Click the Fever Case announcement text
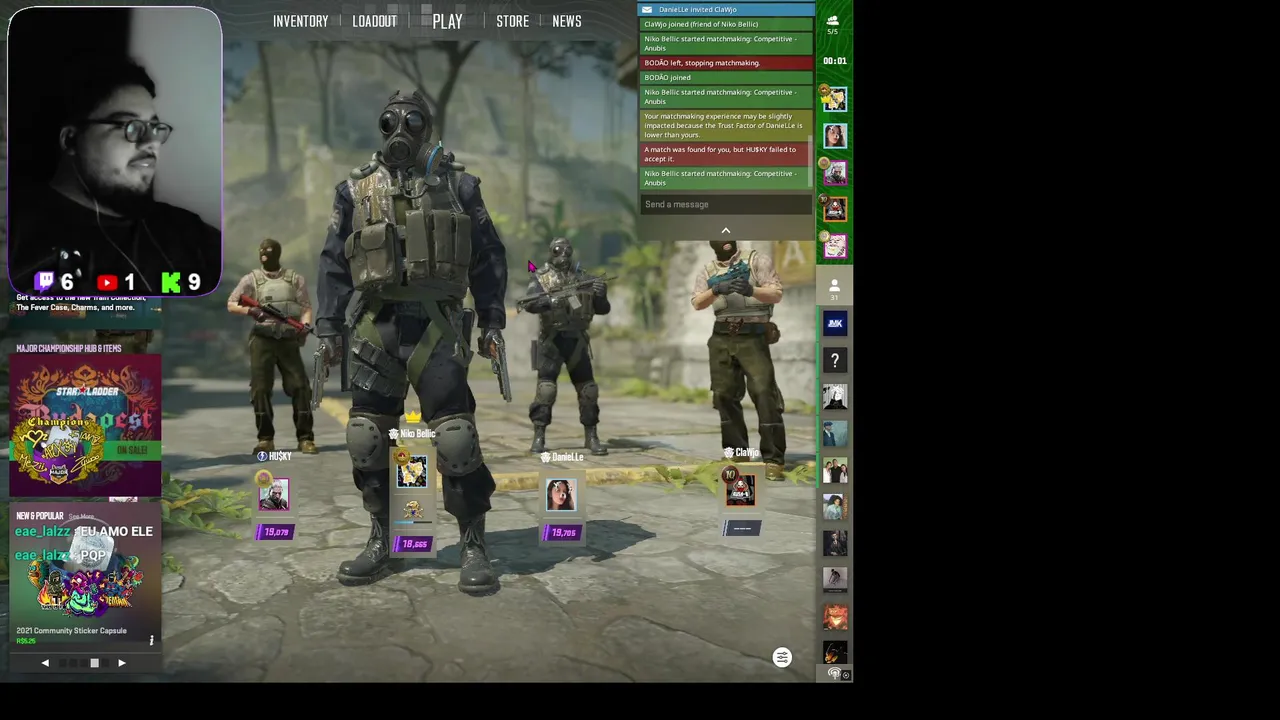The width and height of the screenshot is (1280, 720). (80, 302)
